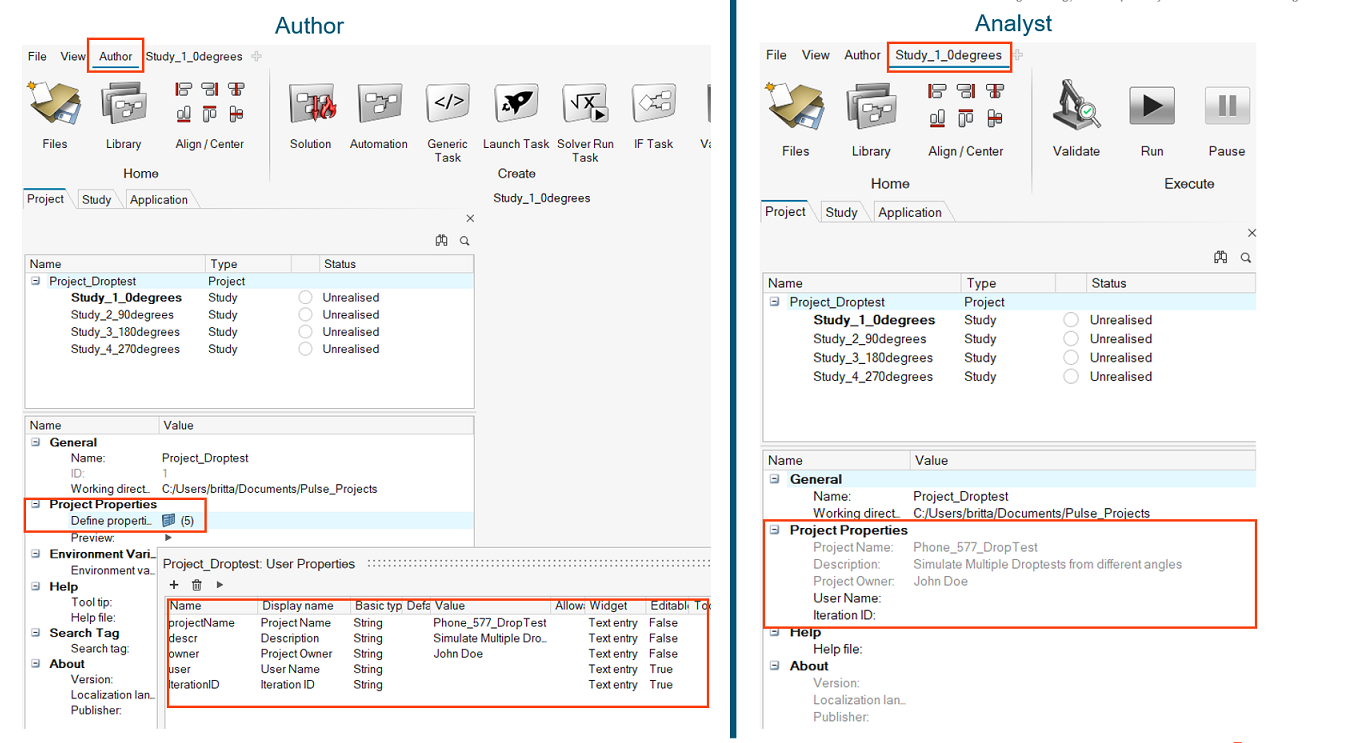The image size is (1367, 743).
Task: Click the IterationID row name
Action: point(195,685)
